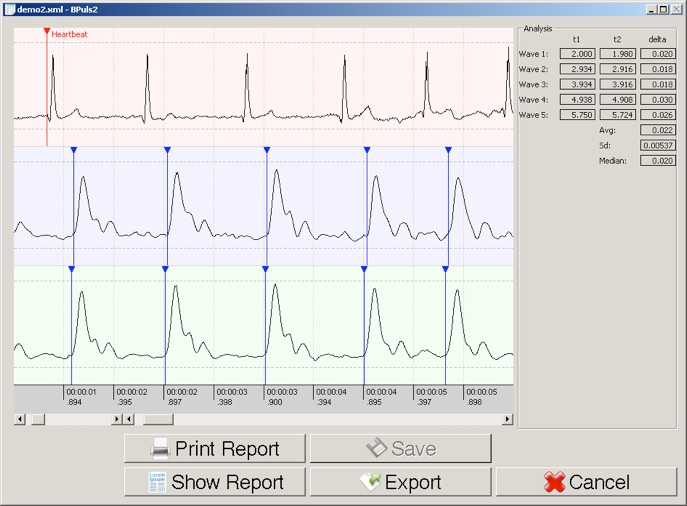Select the last blue marker in the bottom waveform

click(x=445, y=269)
